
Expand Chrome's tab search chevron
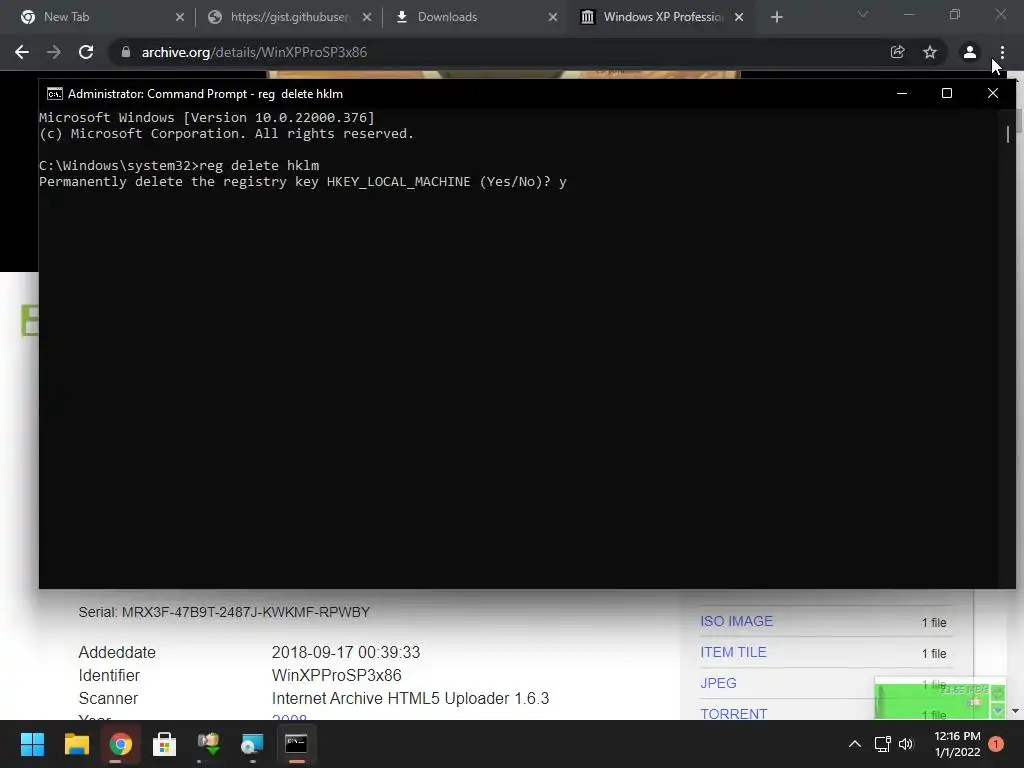[863, 14]
